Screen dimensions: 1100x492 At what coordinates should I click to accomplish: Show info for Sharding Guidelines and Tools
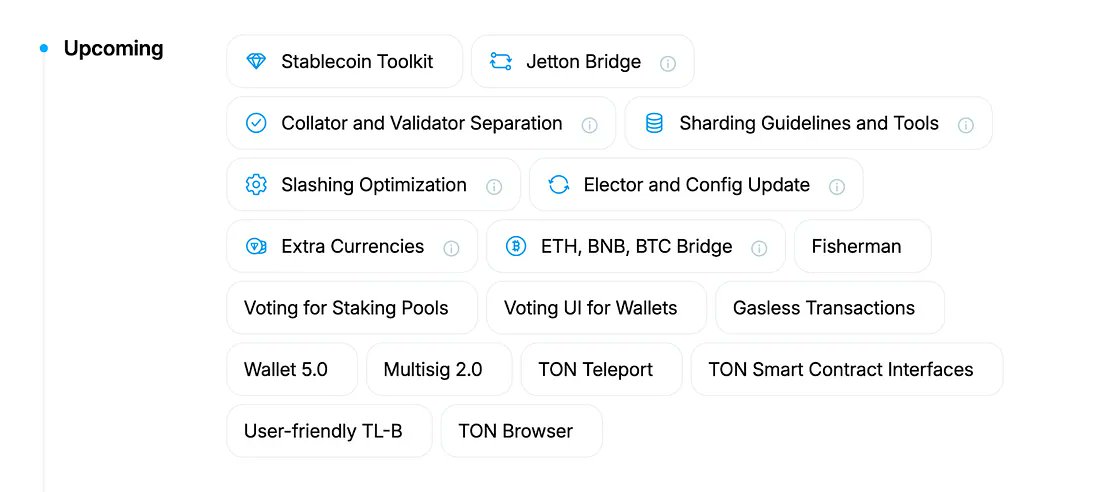point(966,125)
